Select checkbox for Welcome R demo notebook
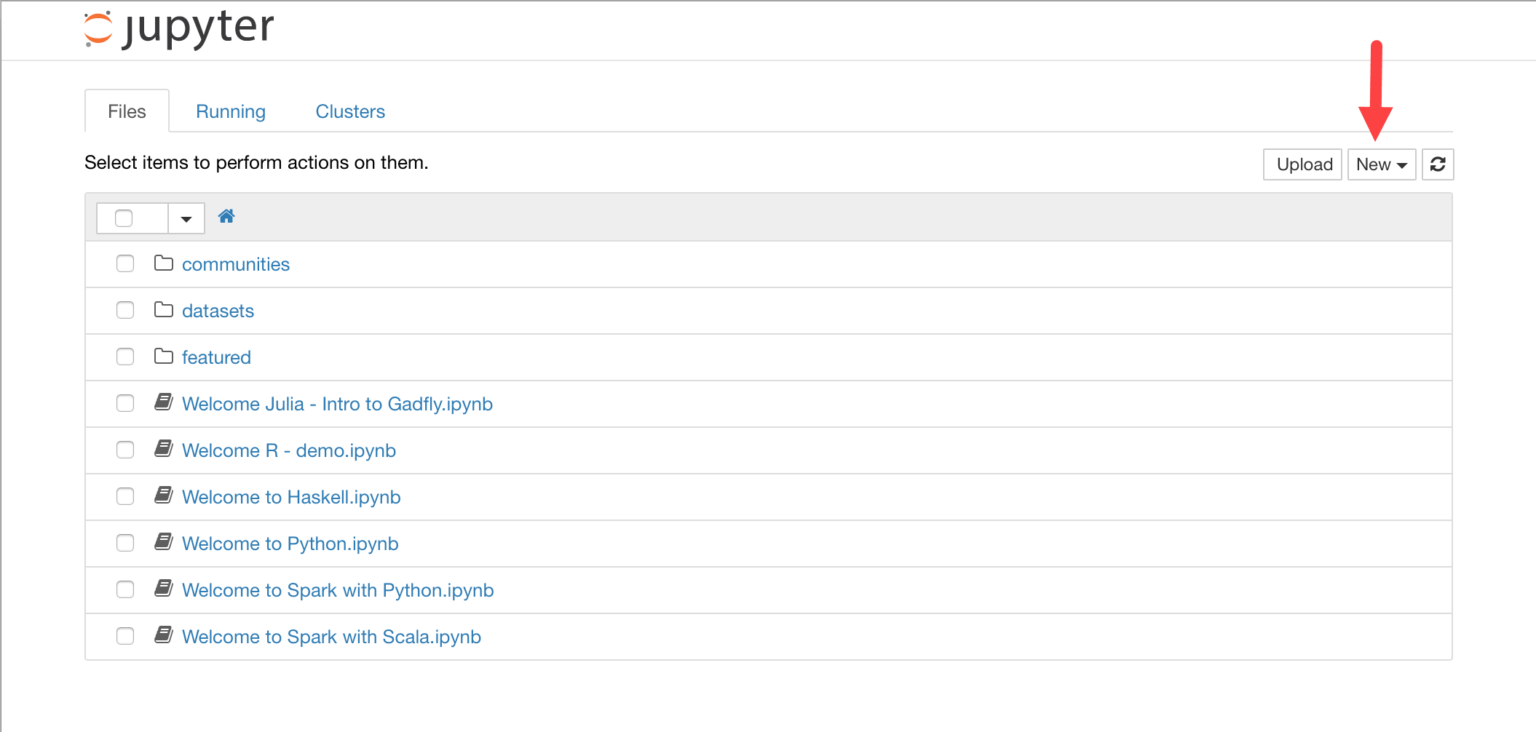Image resolution: width=1536 pixels, height=732 pixels. click(x=125, y=450)
